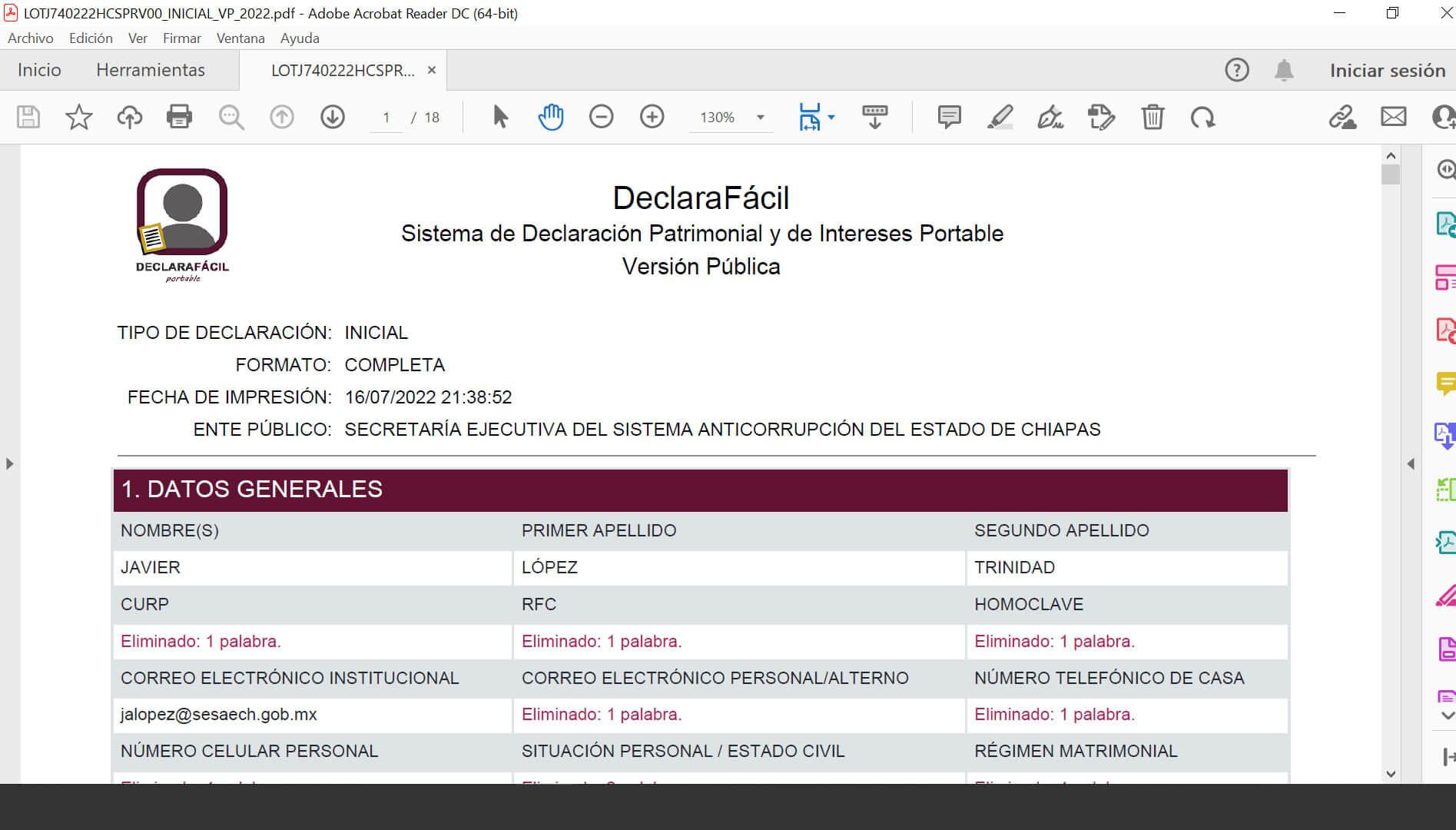Image resolution: width=1456 pixels, height=830 pixels.
Task: Open the notifications bell
Action: (x=1284, y=70)
